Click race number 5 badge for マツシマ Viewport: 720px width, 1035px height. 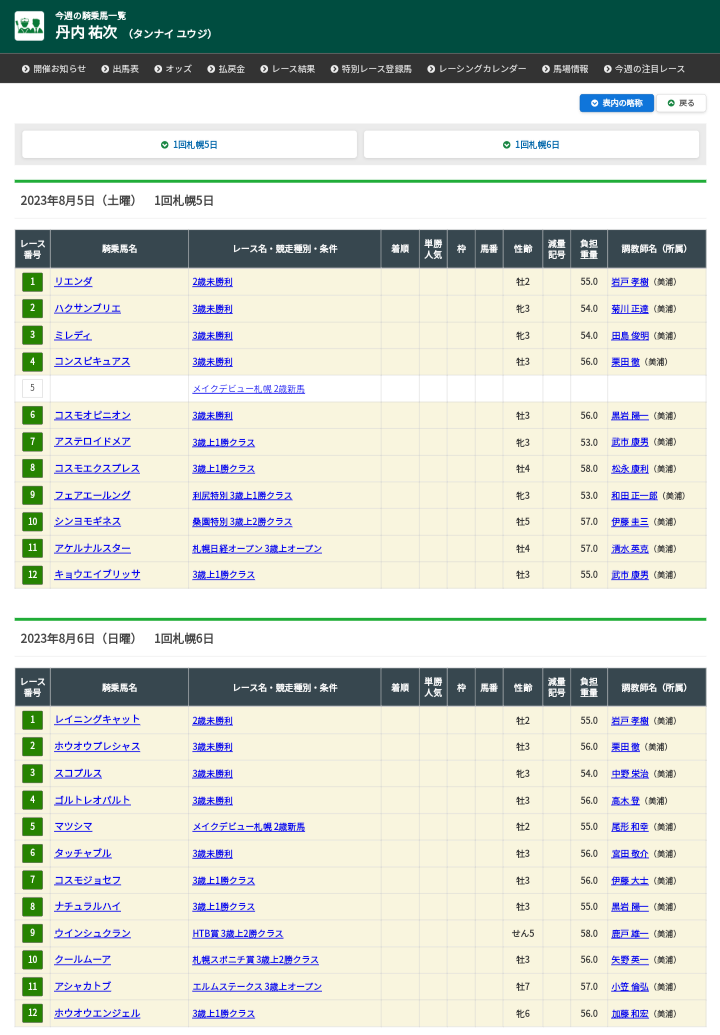pos(32,826)
